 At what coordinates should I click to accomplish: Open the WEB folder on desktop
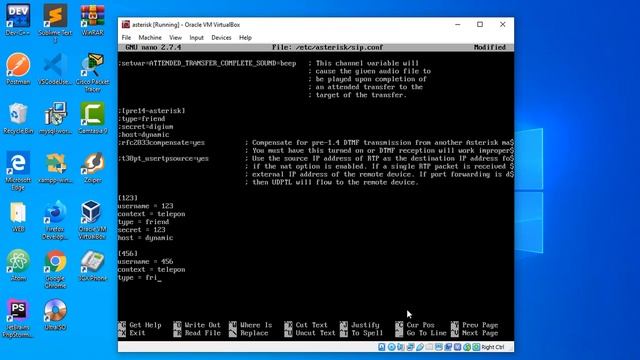[18, 217]
